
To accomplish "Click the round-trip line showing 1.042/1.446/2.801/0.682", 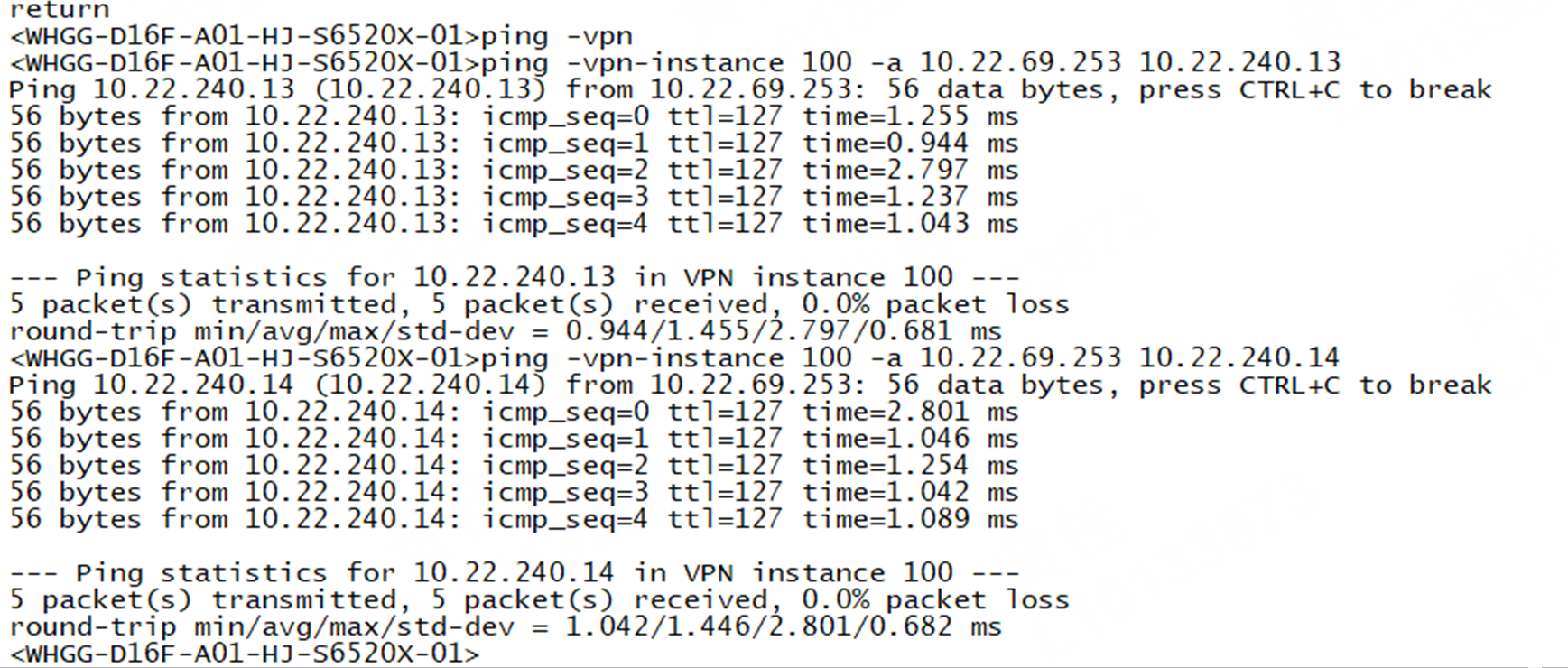I will click(x=506, y=627).
